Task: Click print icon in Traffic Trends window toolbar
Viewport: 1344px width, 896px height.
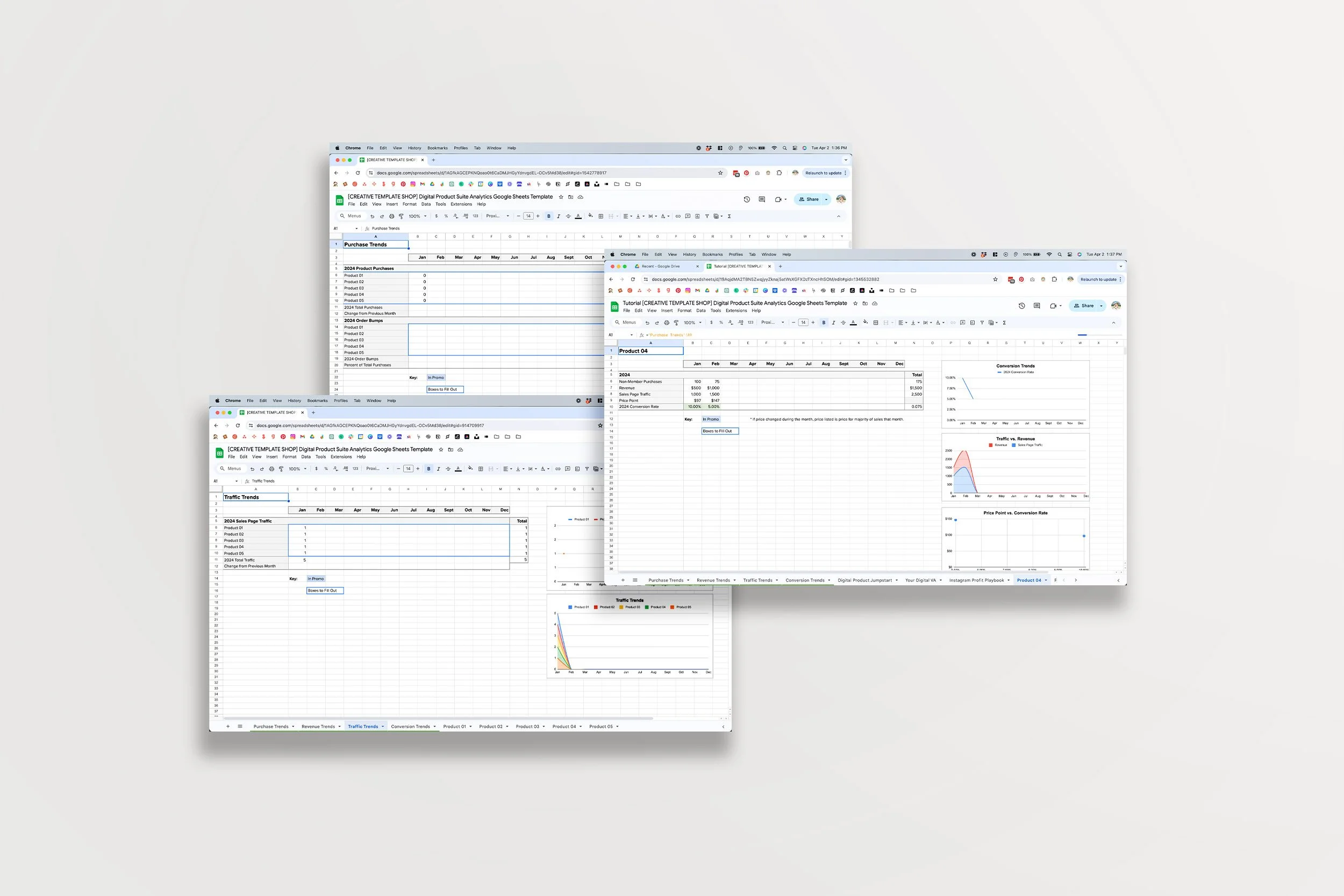Action: pyautogui.click(x=271, y=469)
